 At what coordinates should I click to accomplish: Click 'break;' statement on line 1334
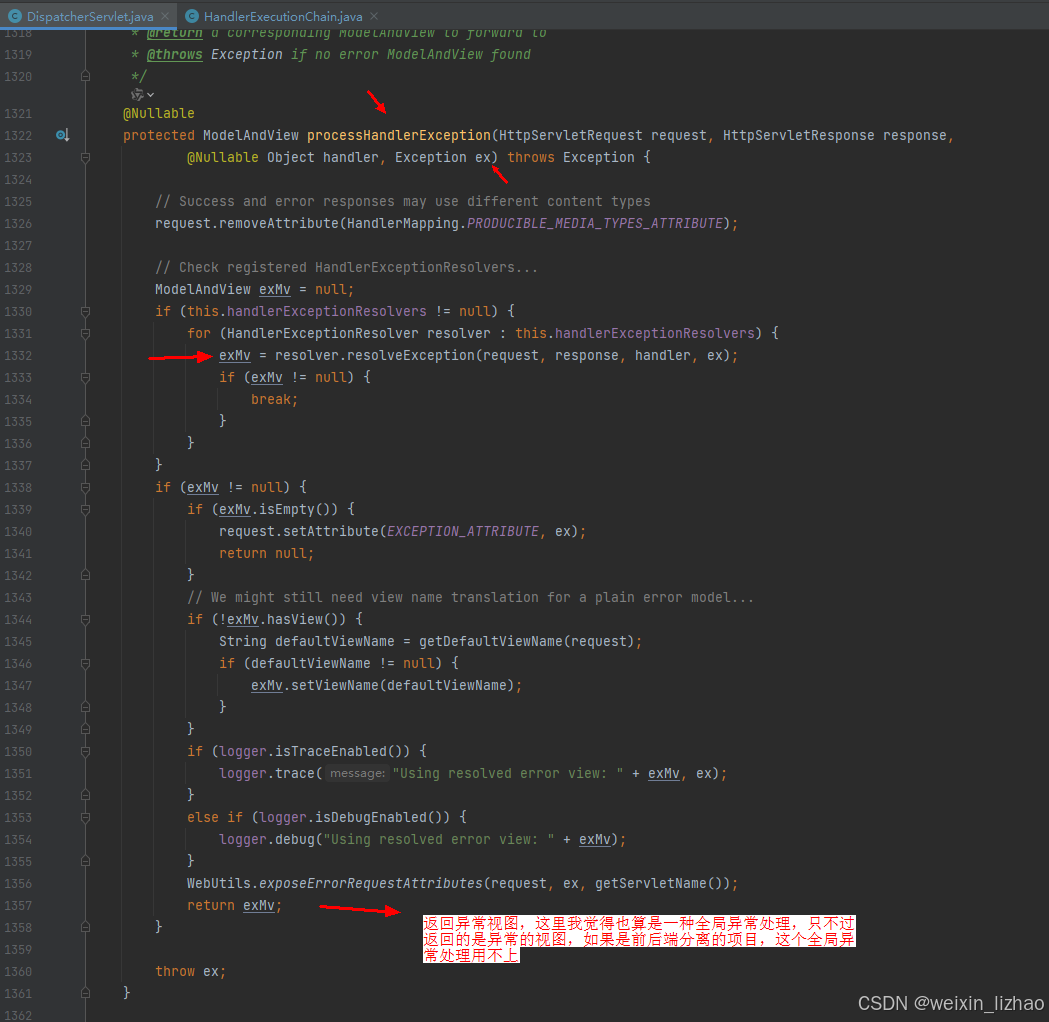coord(274,400)
